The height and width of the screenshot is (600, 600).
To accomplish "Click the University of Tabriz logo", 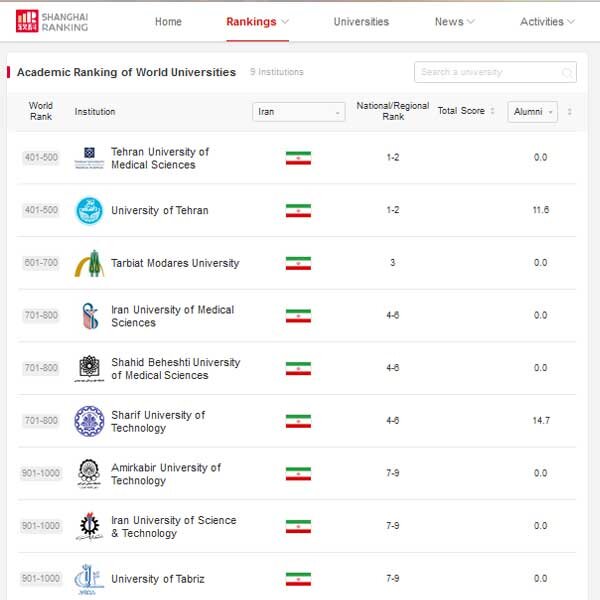I will point(89,578).
